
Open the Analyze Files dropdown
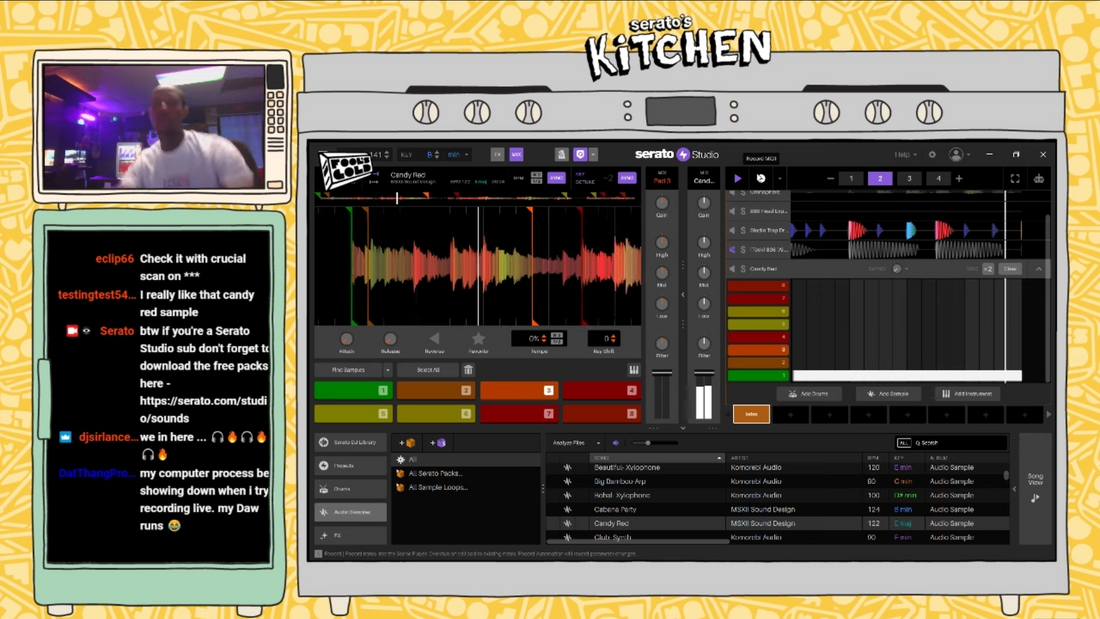577,443
